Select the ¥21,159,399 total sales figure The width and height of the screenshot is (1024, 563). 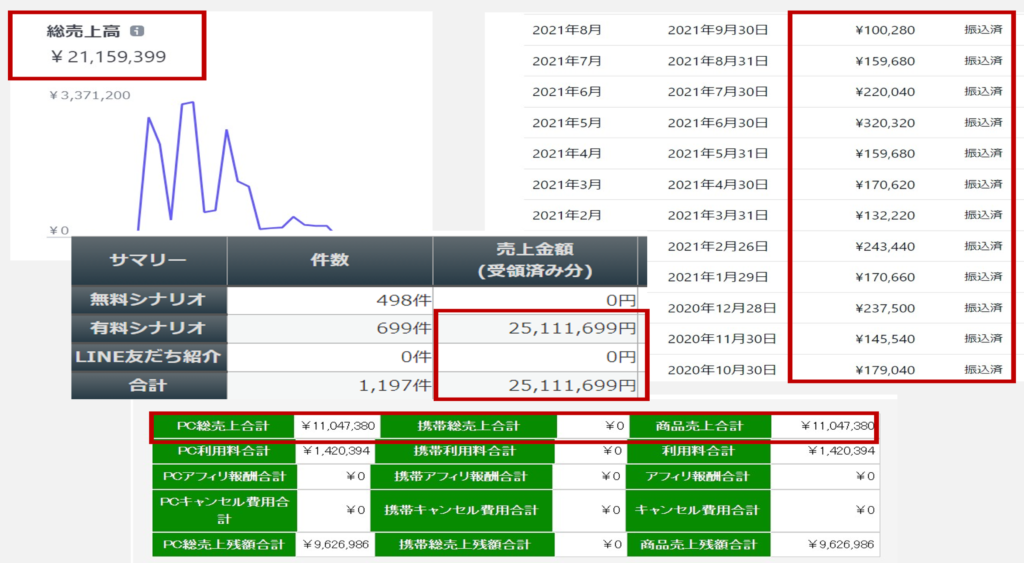pyautogui.click(x=108, y=57)
